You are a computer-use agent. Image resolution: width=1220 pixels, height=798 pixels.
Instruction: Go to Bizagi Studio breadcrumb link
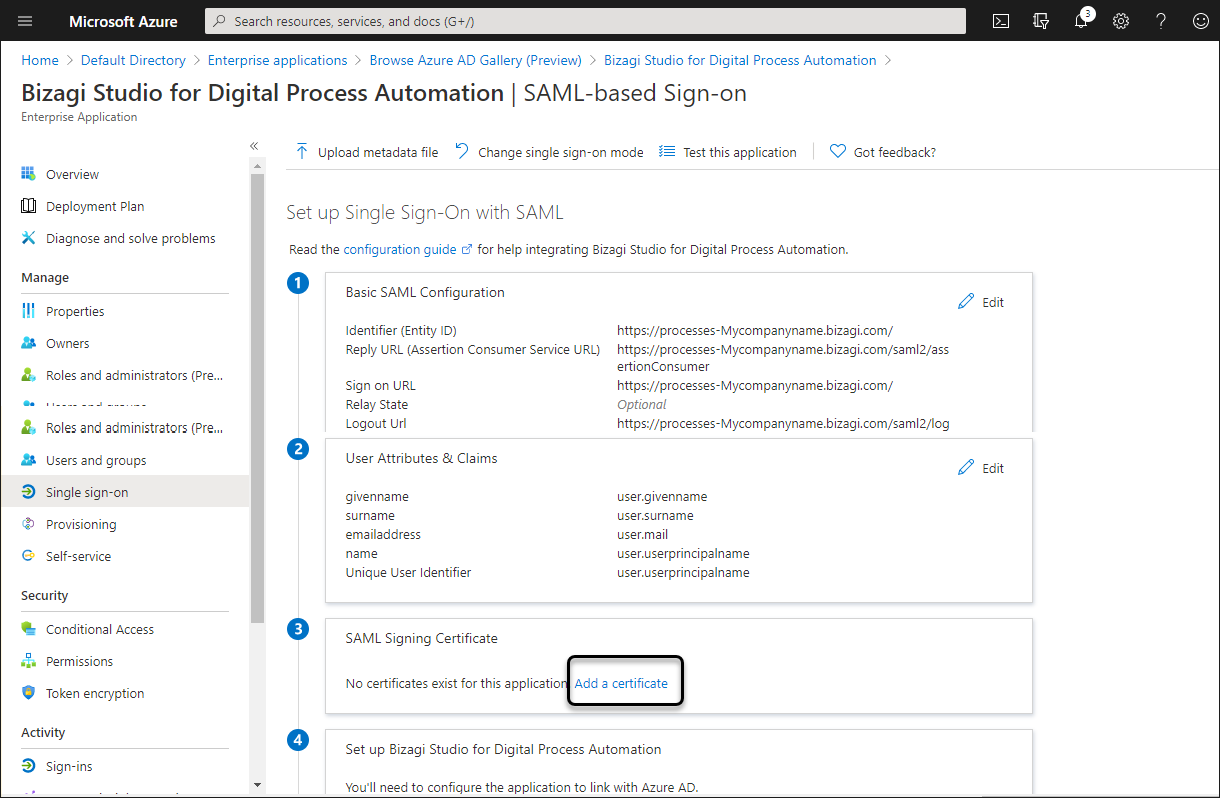740,60
